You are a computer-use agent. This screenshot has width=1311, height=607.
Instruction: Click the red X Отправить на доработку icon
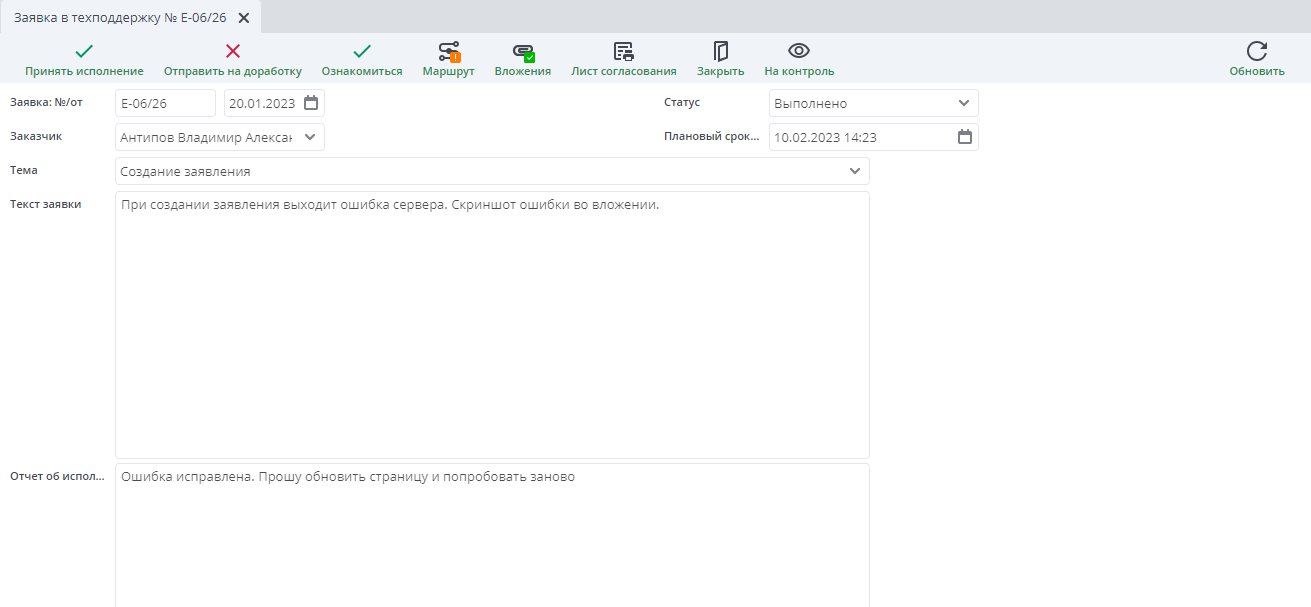[x=232, y=51]
